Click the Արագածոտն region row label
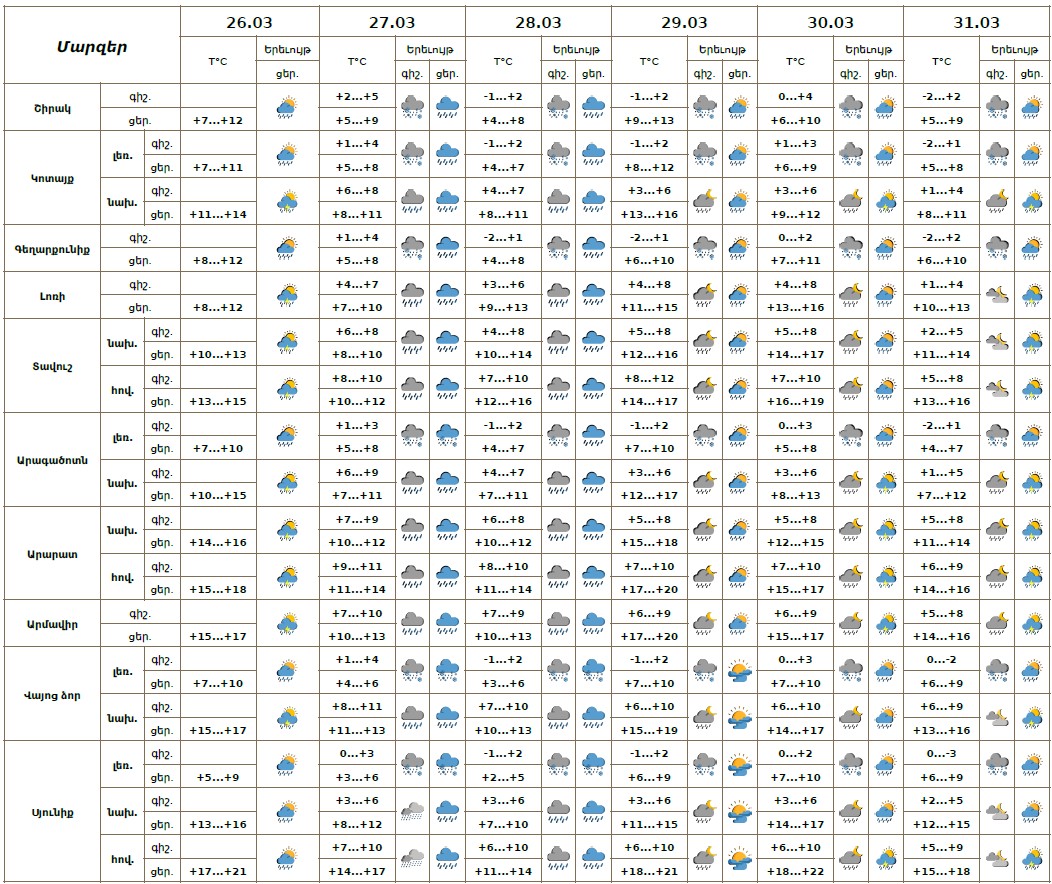This screenshot has height=884, width=1052. pyautogui.click(x=48, y=459)
